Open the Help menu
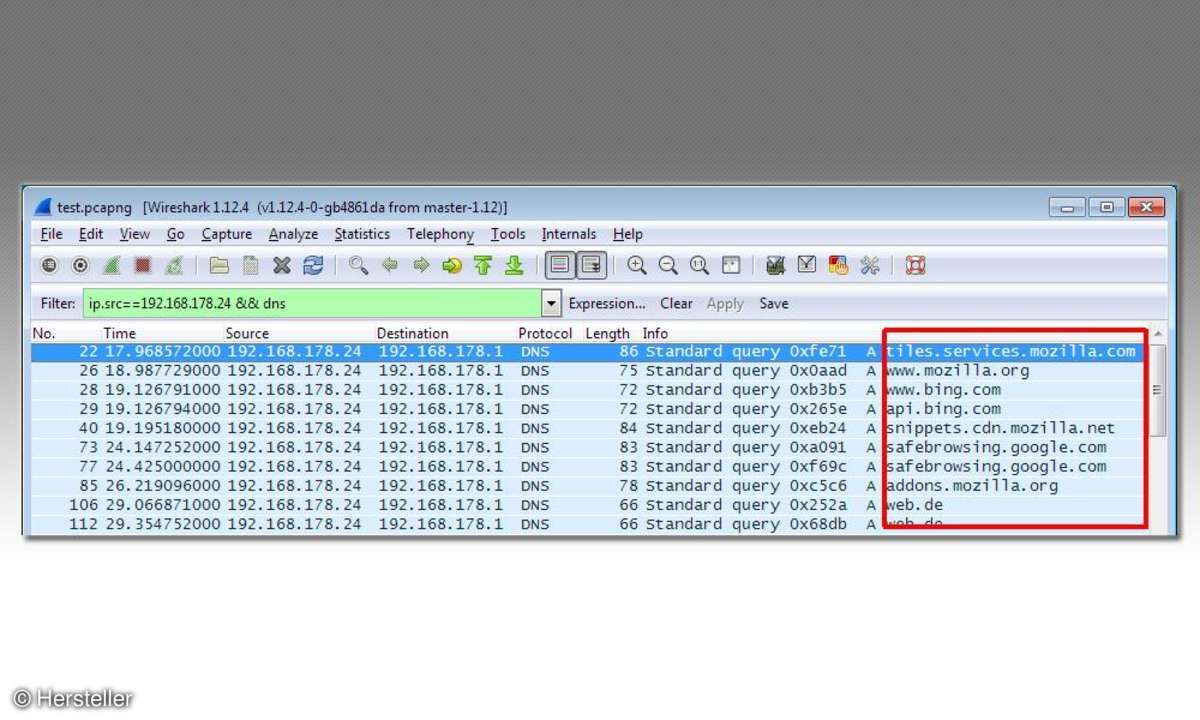Image resolution: width=1200 pixels, height=720 pixels. click(x=628, y=234)
